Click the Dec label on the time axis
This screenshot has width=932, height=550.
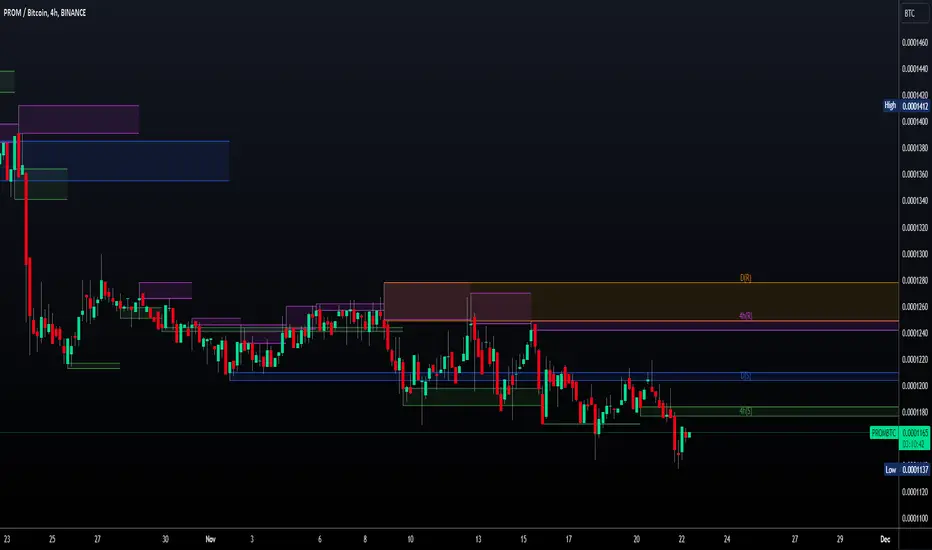[885, 539]
